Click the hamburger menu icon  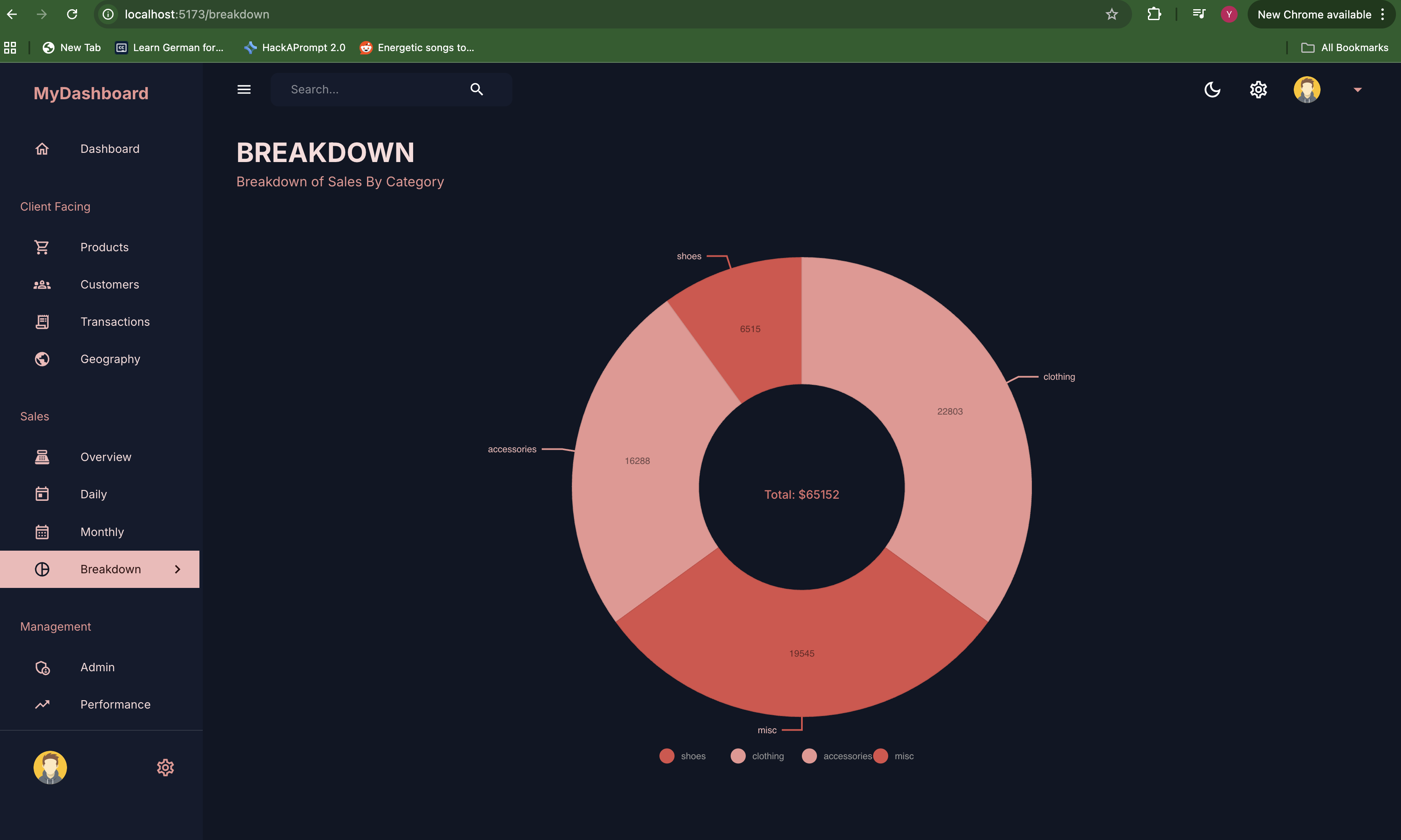coord(243,90)
